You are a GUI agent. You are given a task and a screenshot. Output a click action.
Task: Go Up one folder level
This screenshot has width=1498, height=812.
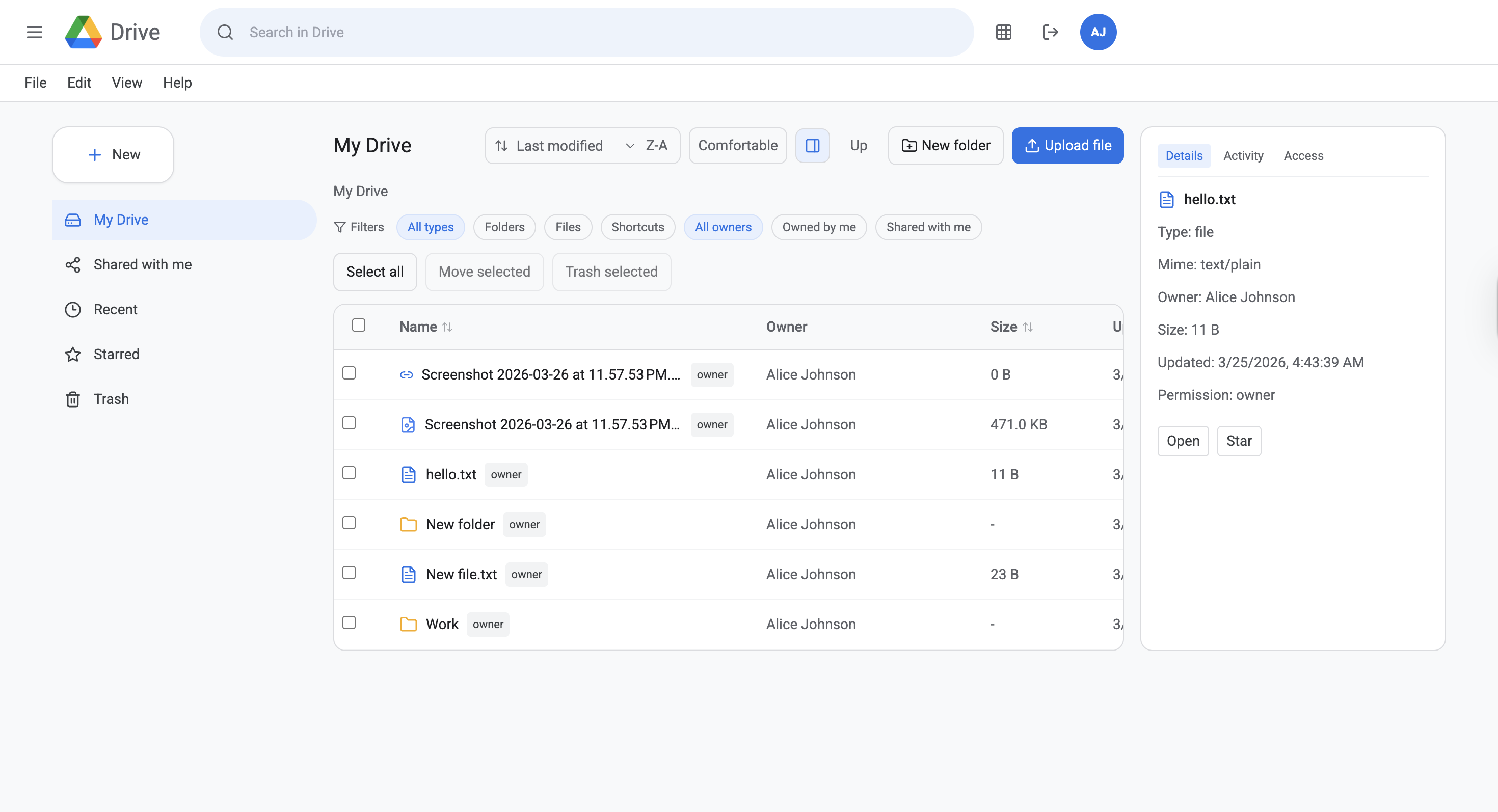pyautogui.click(x=859, y=145)
